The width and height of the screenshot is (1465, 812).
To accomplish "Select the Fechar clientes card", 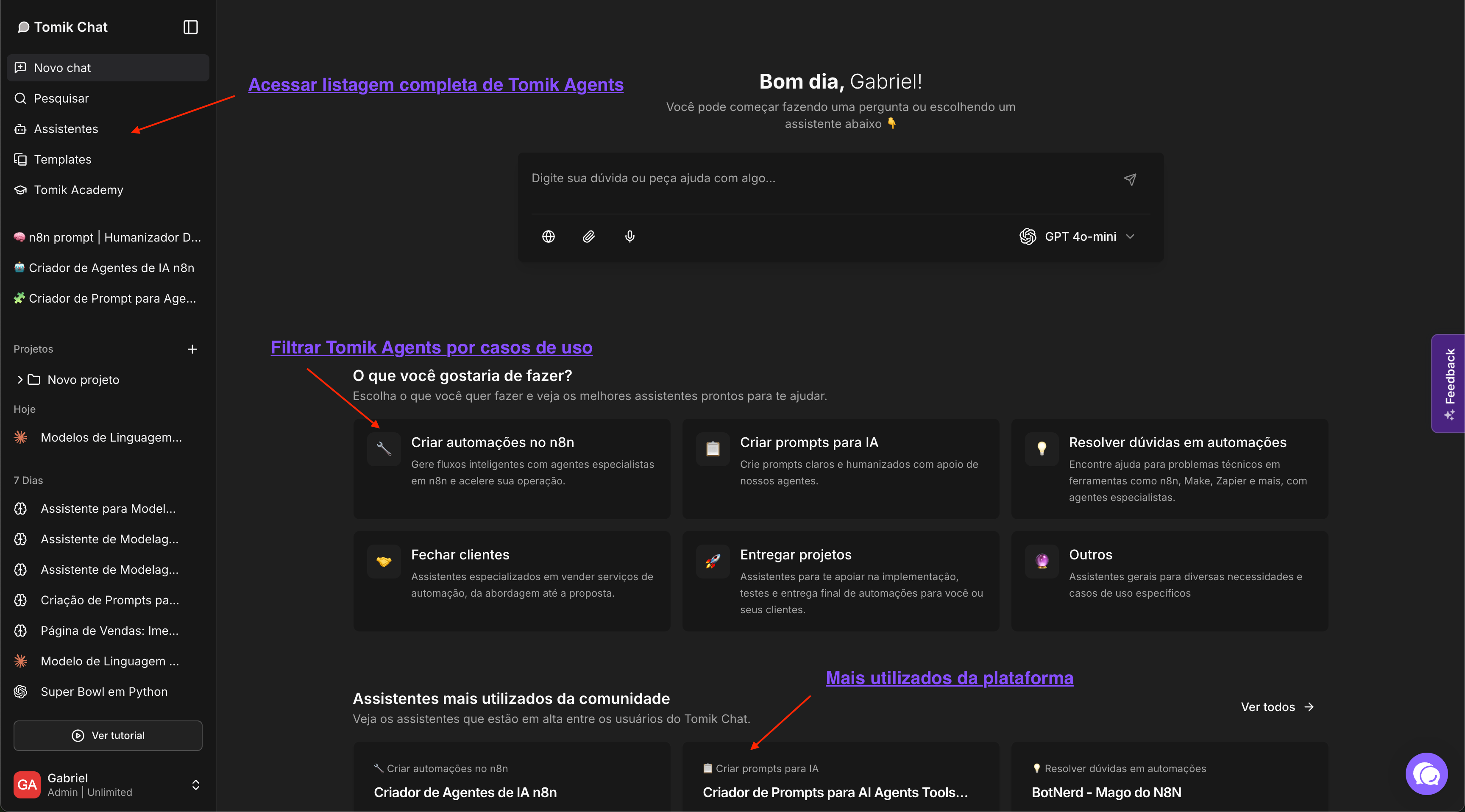I will 512,581.
